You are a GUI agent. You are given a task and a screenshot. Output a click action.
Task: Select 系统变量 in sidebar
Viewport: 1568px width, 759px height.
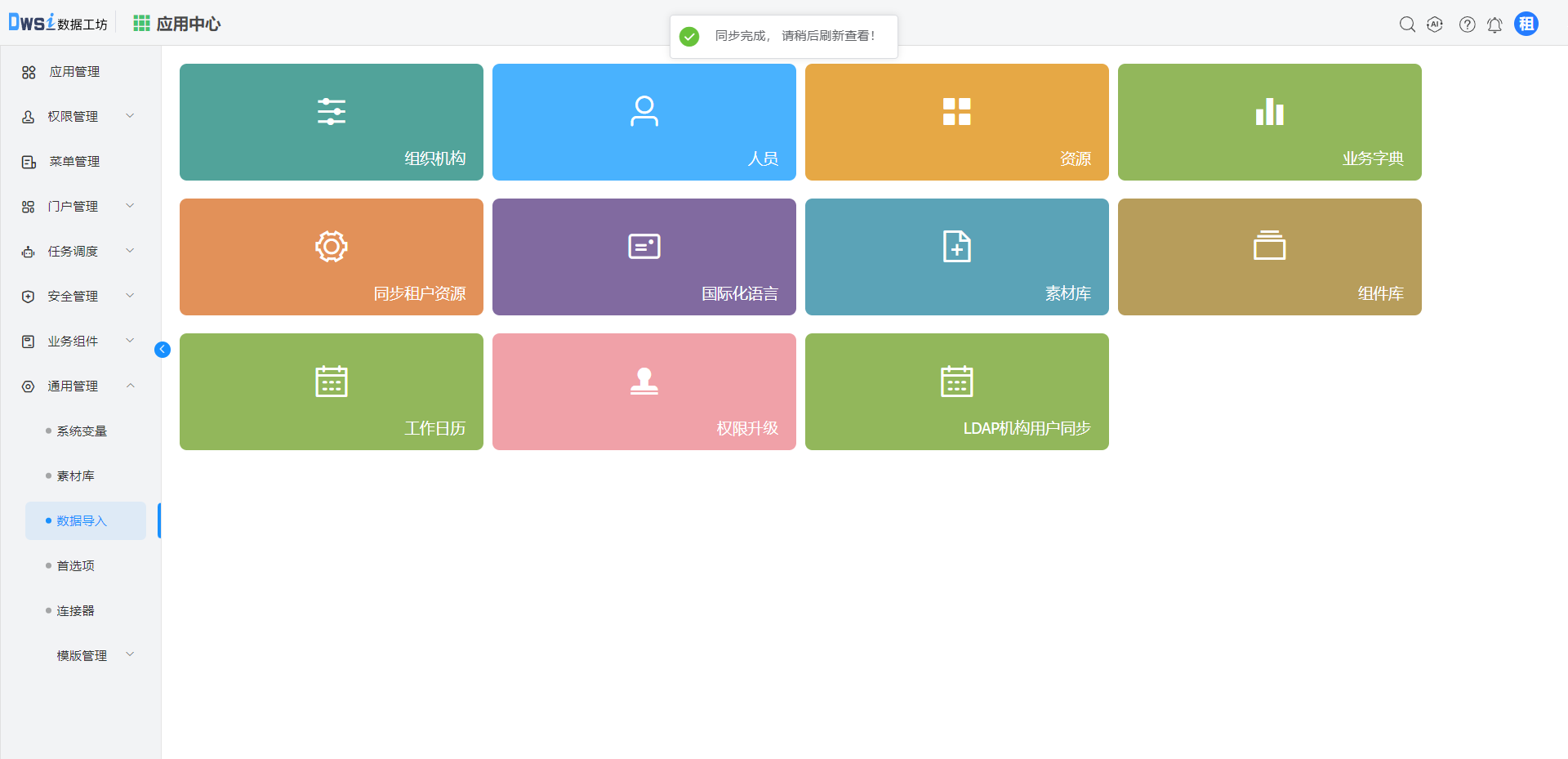[x=82, y=431]
